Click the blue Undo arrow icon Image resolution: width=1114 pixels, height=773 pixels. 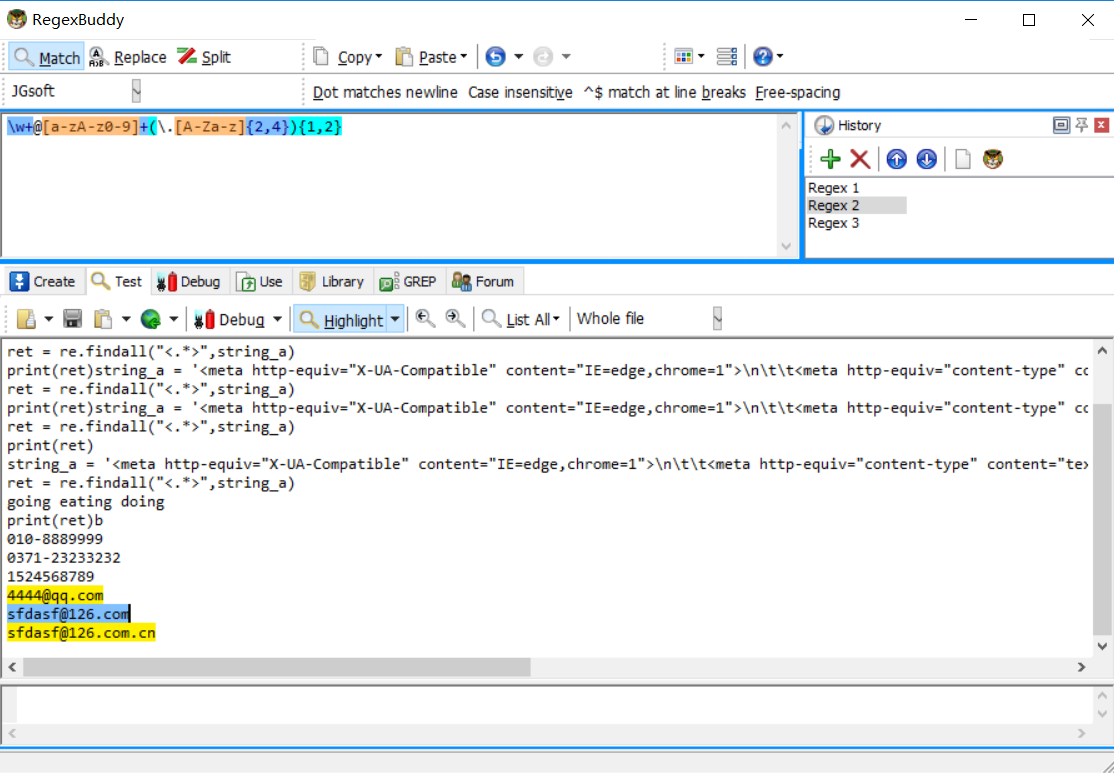pyautogui.click(x=495, y=57)
